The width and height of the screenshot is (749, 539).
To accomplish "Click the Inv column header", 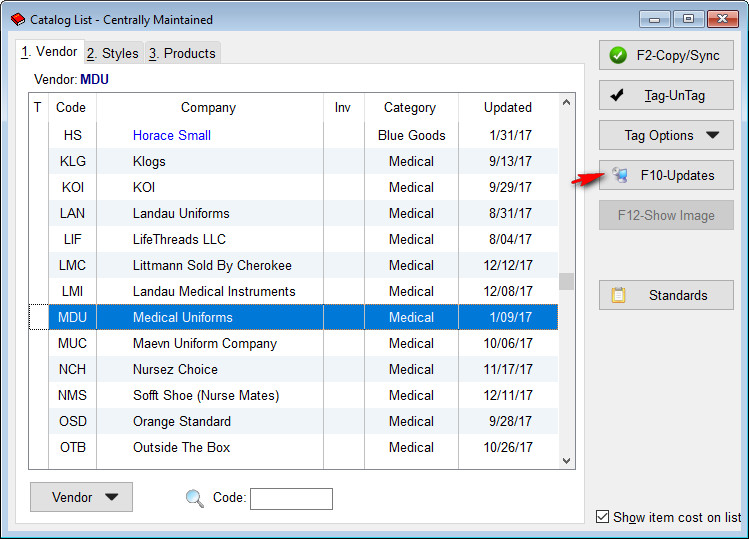I will (343, 108).
